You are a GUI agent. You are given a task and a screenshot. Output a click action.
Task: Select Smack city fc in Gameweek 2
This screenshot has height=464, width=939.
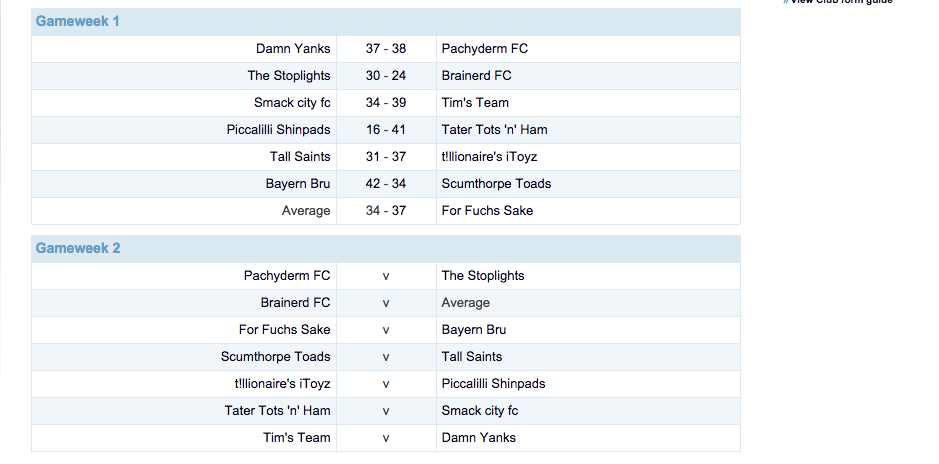click(x=480, y=411)
